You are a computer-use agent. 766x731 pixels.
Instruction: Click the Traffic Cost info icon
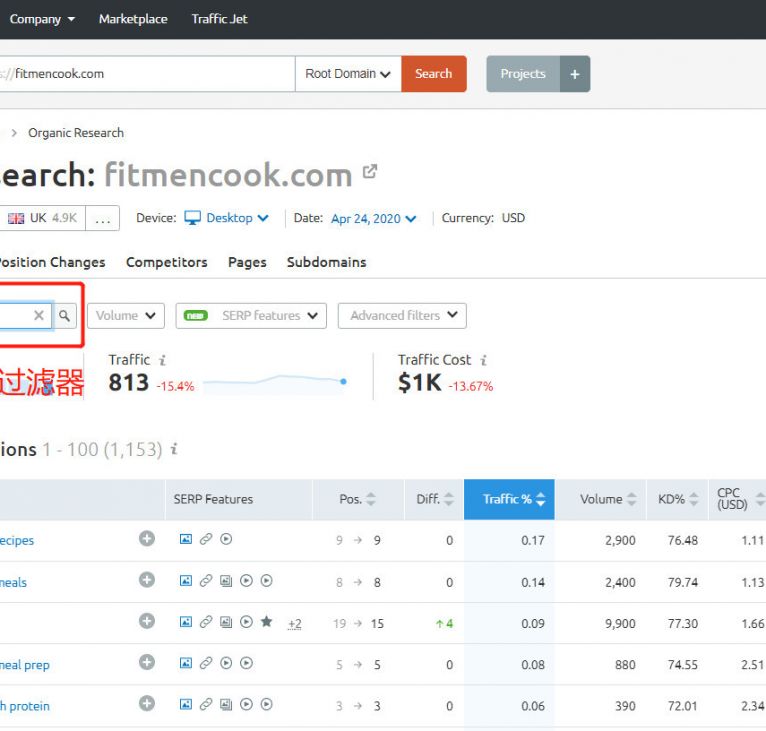(x=483, y=360)
